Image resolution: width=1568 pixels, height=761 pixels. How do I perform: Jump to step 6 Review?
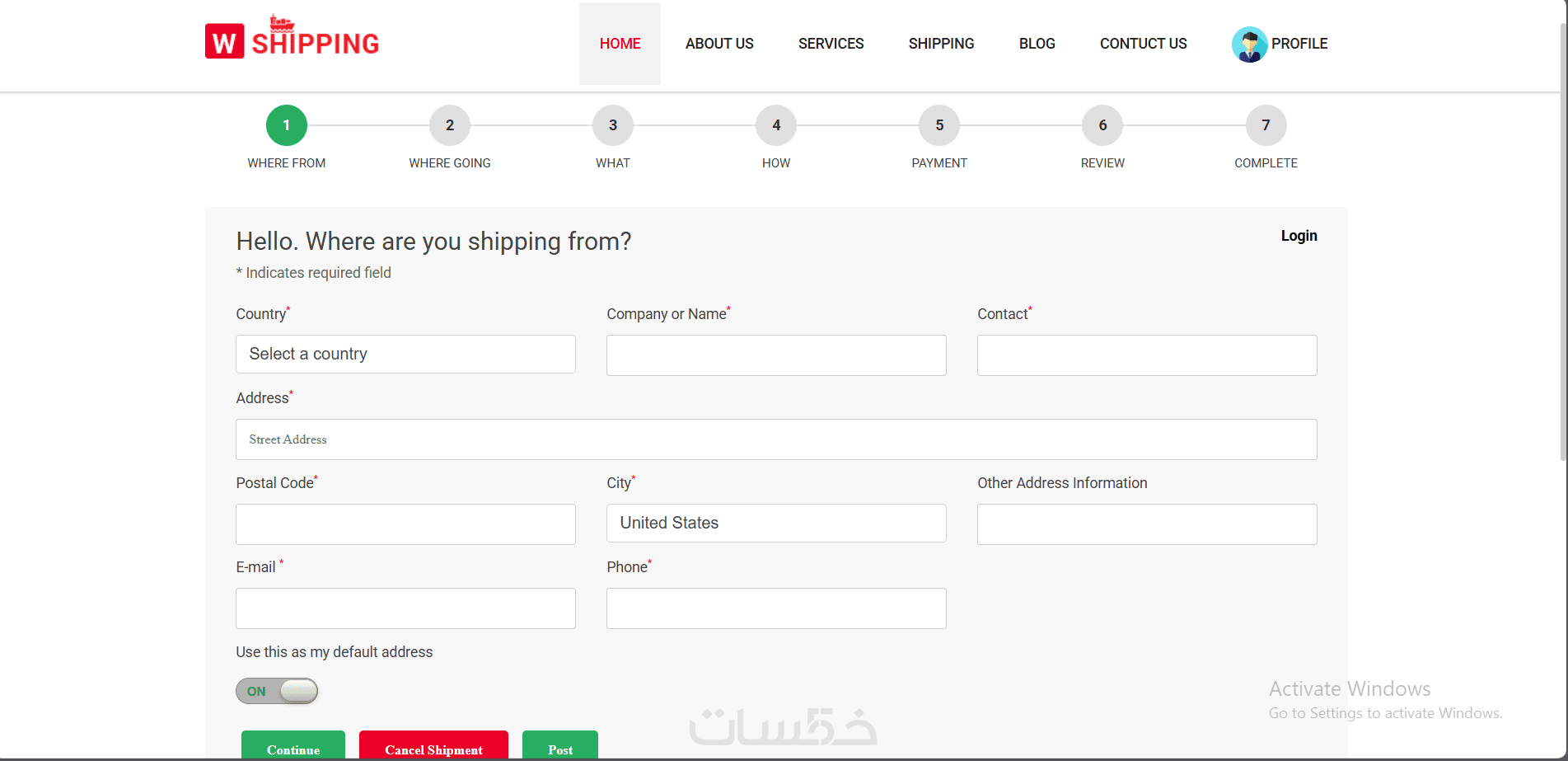coord(1102,125)
